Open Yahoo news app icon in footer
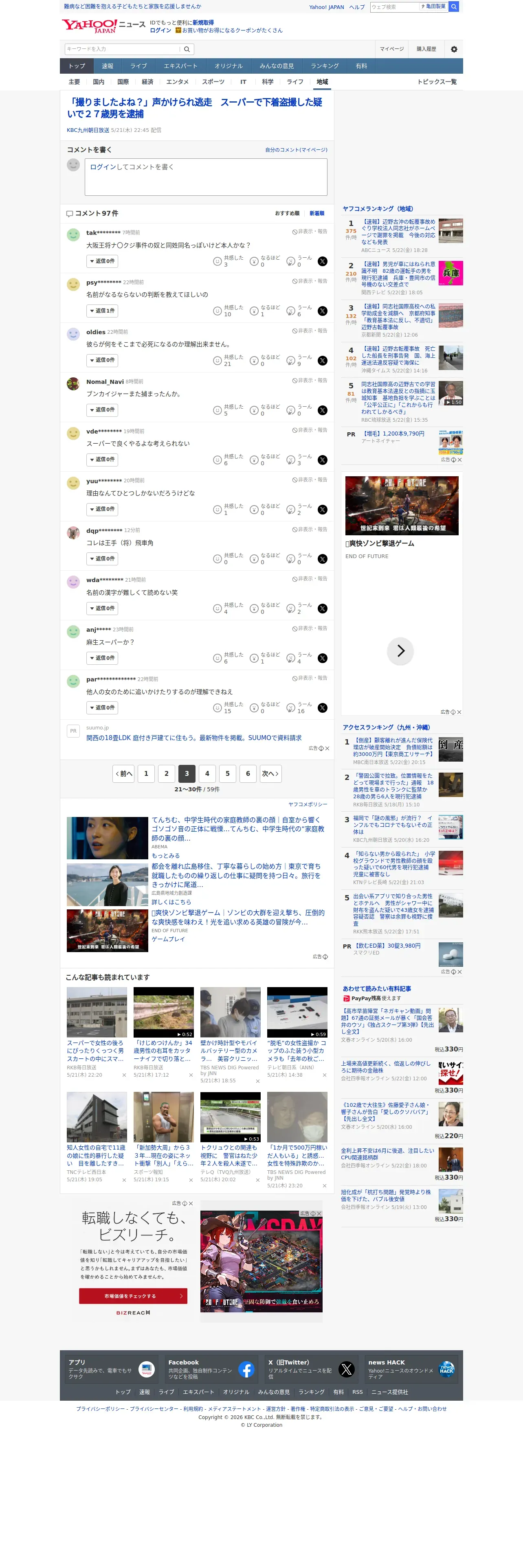Viewport: 523px width, 1568px height. pyautogui.click(x=147, y=1369)
